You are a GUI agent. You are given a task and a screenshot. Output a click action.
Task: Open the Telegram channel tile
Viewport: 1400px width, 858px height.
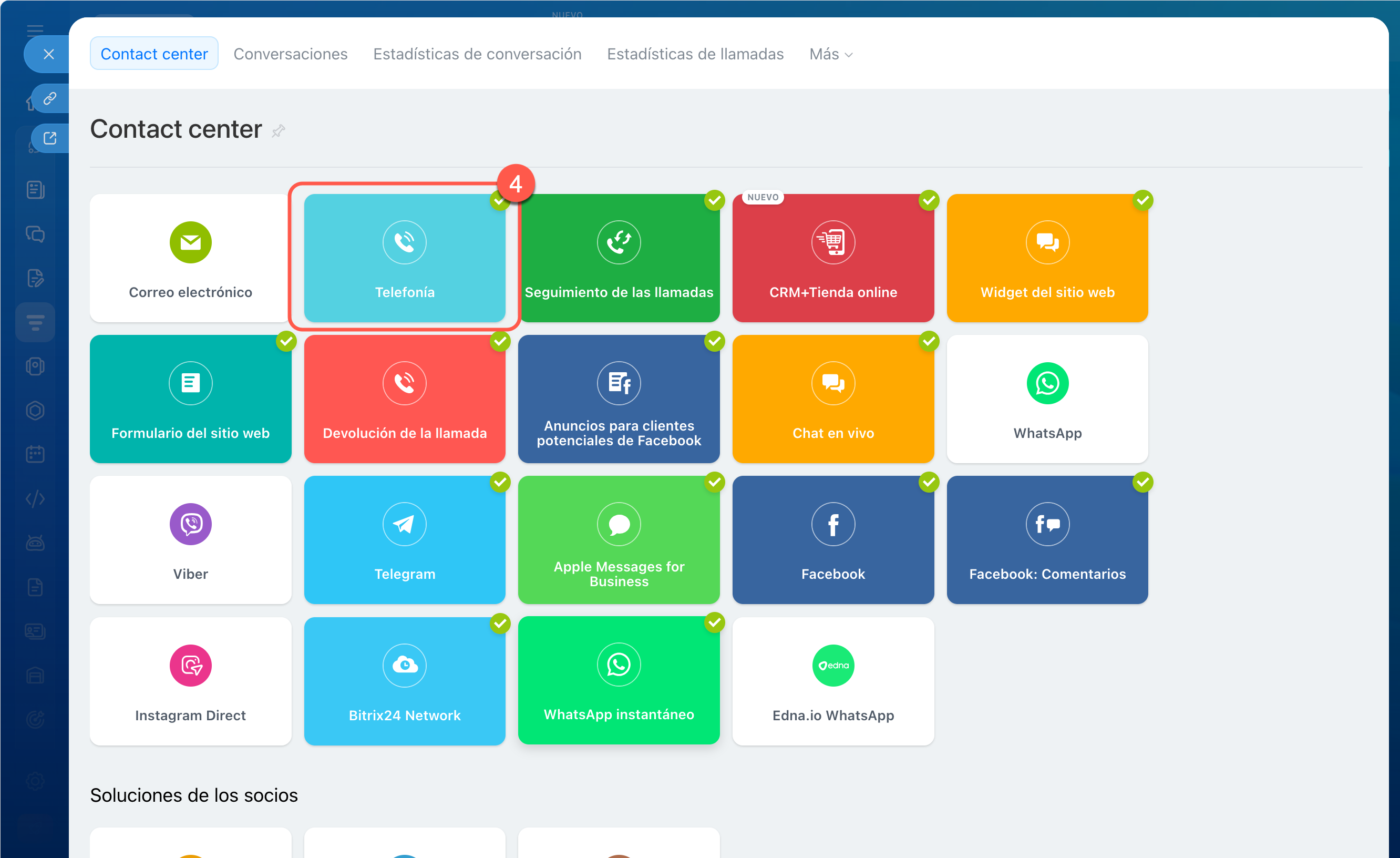click(405, 540)
